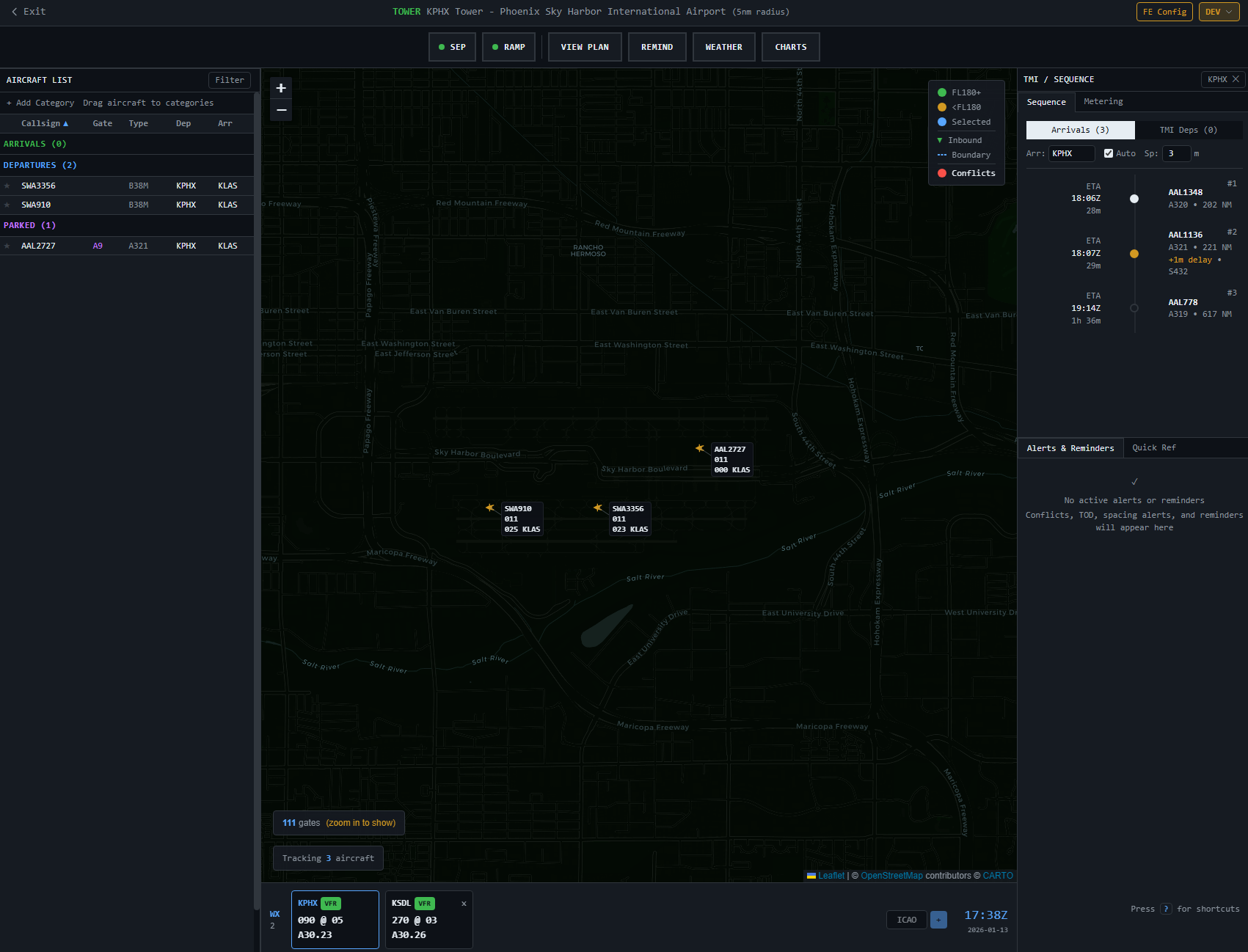Screen dimensions: 1248x952
Task: Open the FE Config settings
Action: click(1164, 12)
